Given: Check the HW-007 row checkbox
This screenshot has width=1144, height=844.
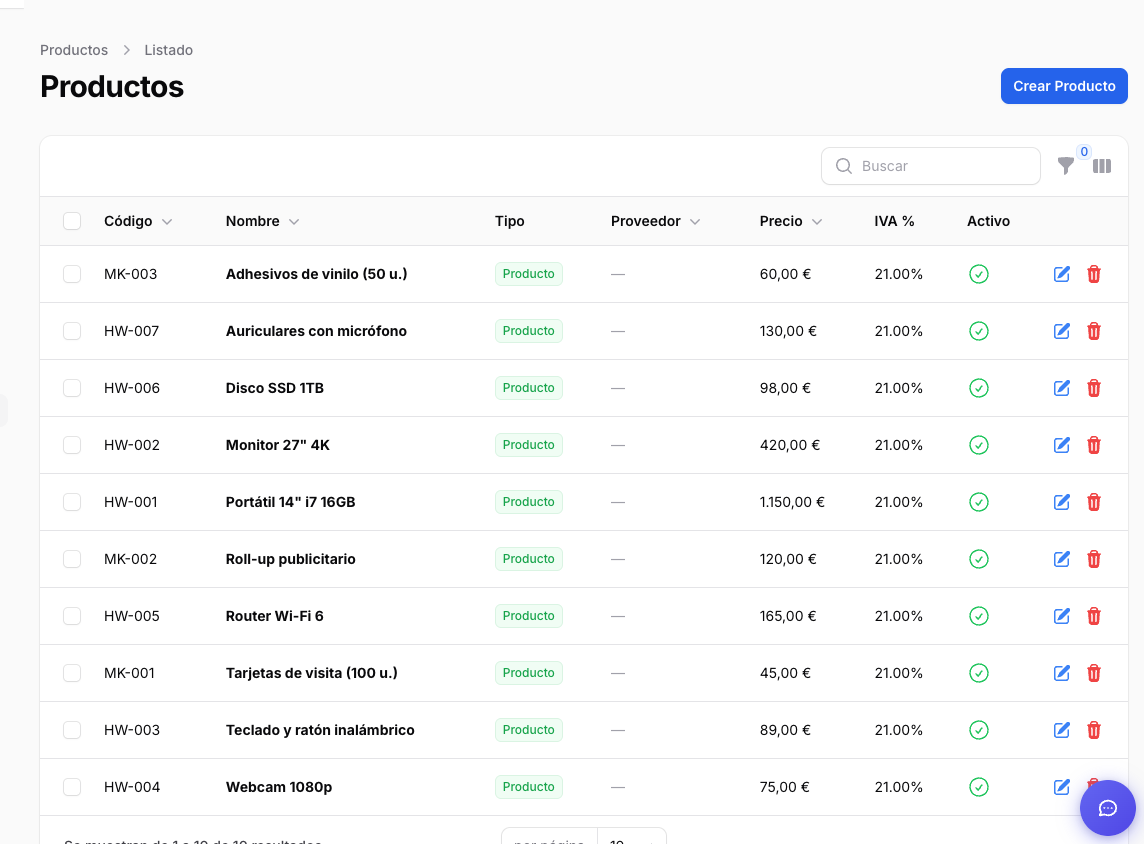Looking at the screenshot, I should point(72,331).
